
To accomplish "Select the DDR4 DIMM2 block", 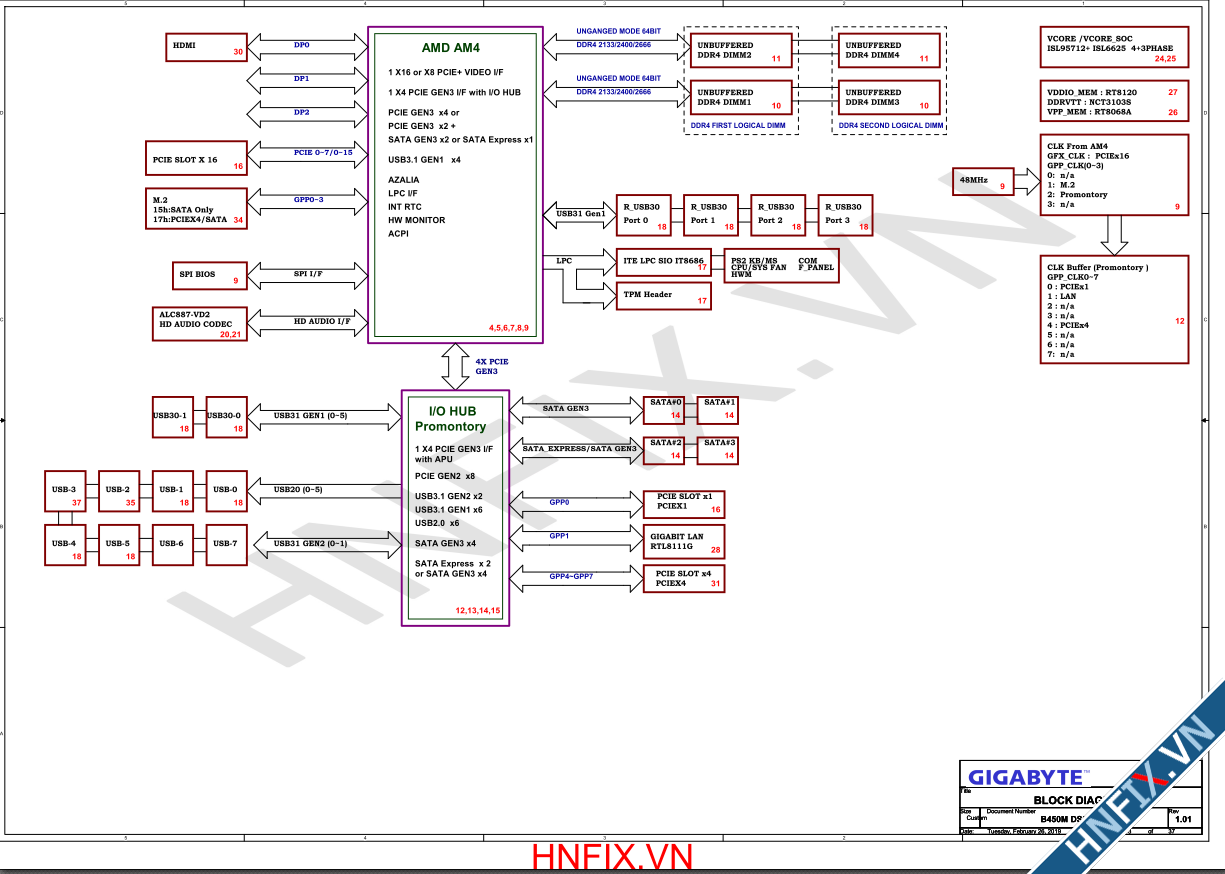I will (740, 52).
